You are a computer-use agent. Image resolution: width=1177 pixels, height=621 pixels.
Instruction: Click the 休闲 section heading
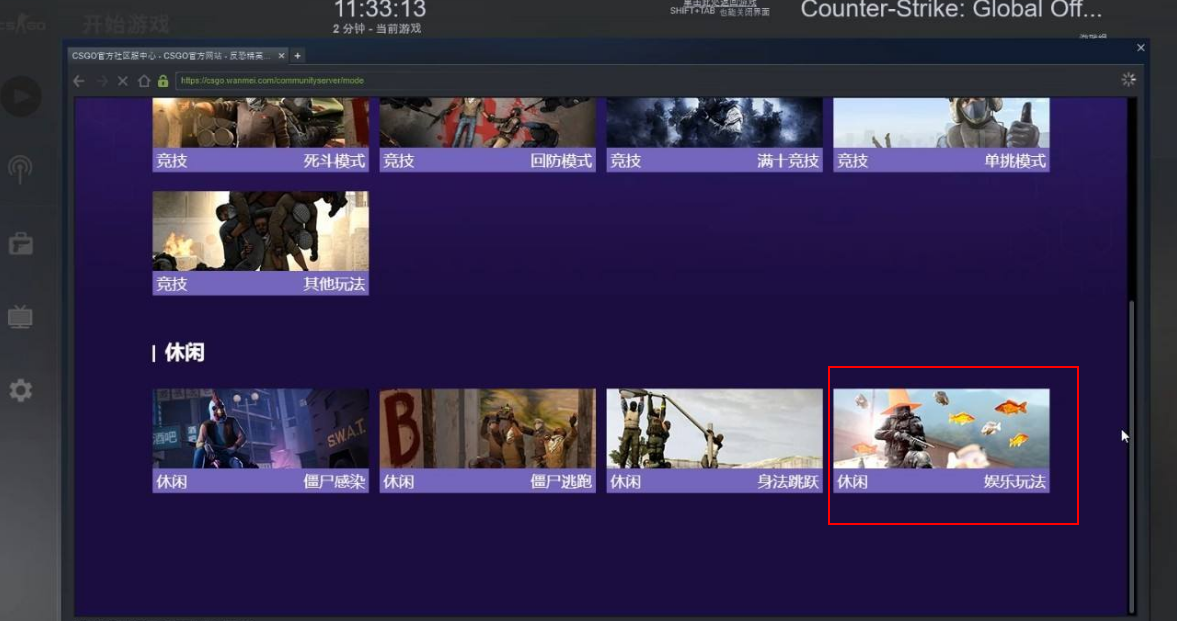click(184, 352)
